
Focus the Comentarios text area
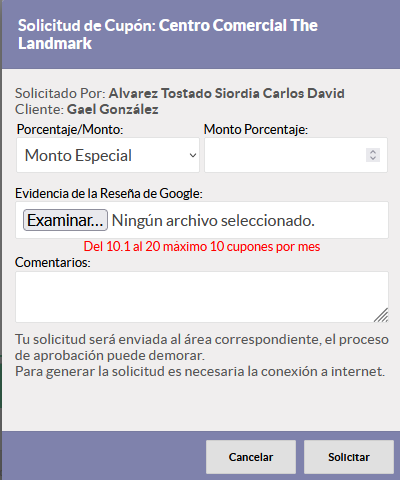click(202, 297)
